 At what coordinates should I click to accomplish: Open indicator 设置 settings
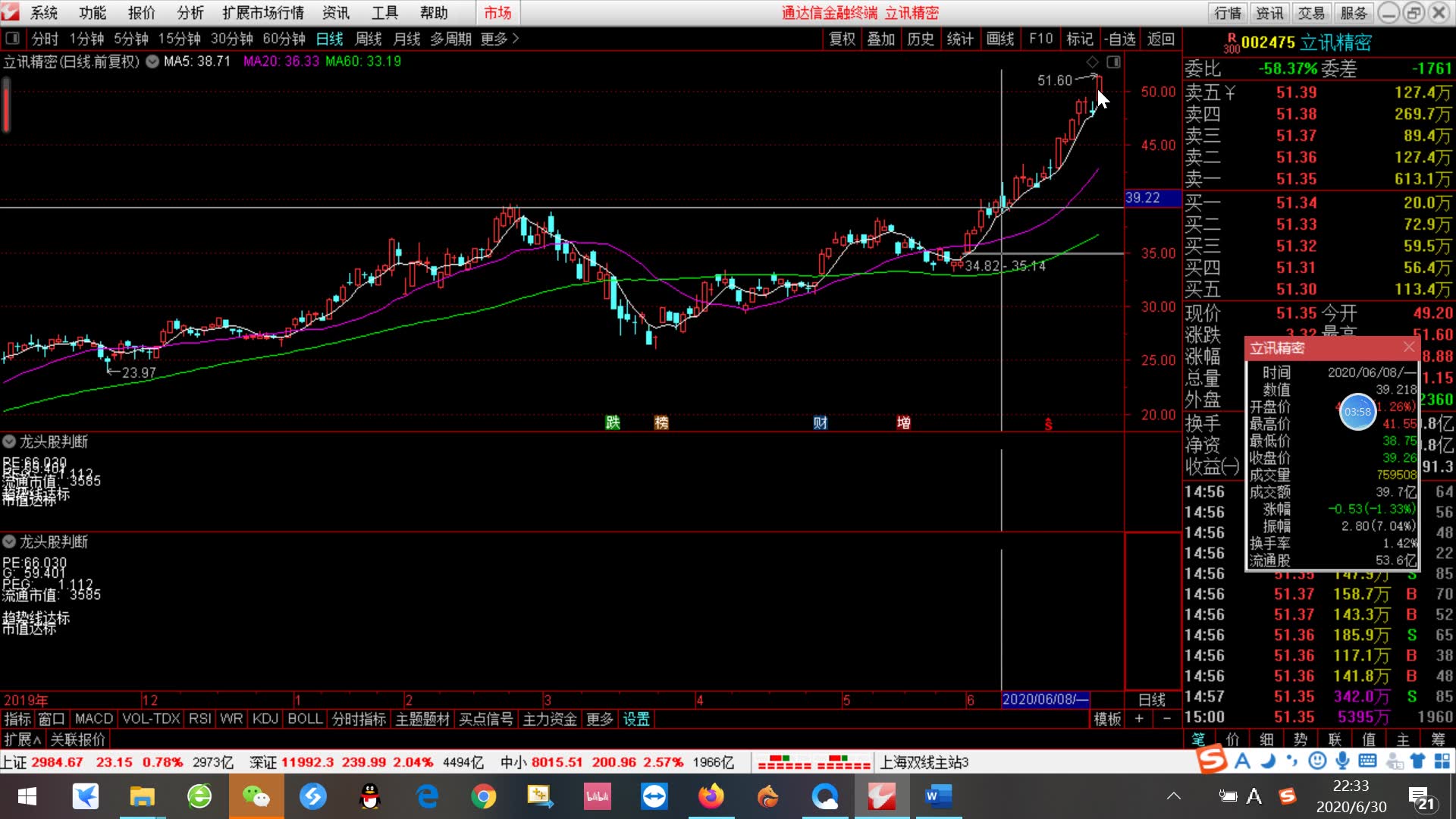(636, 719)
